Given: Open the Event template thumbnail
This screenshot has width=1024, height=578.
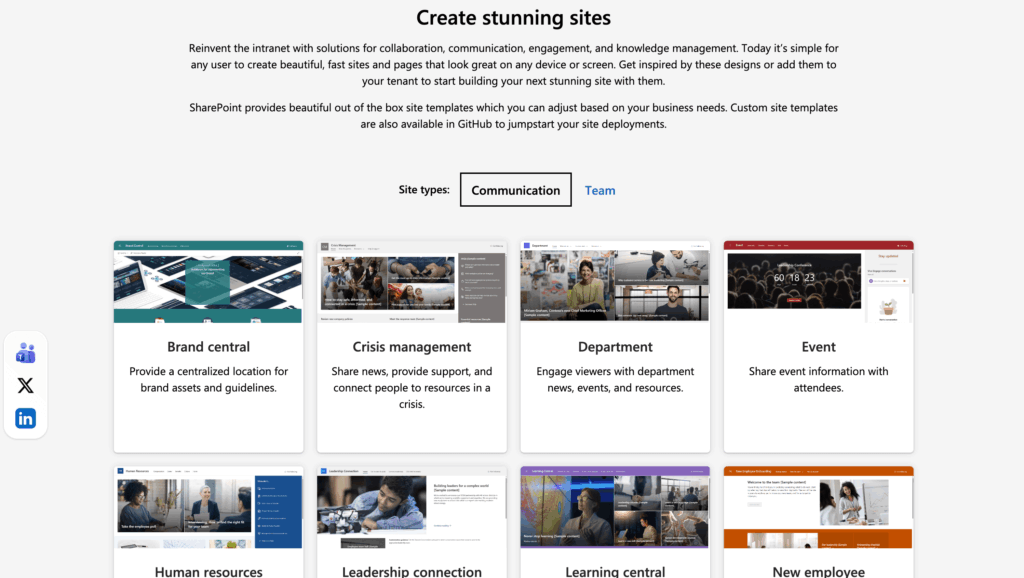Looking at the screenshot, I should 818,282.
